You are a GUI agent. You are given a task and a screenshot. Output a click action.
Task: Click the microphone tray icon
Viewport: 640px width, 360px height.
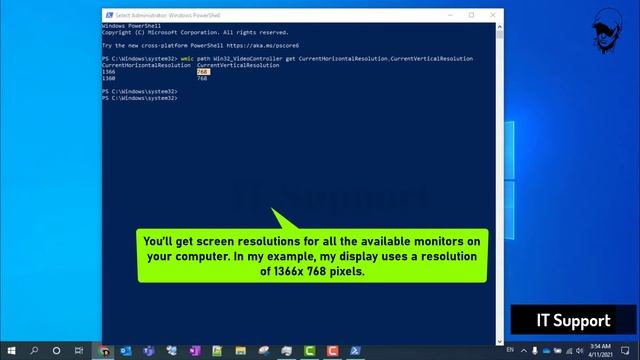click(535, 351)
